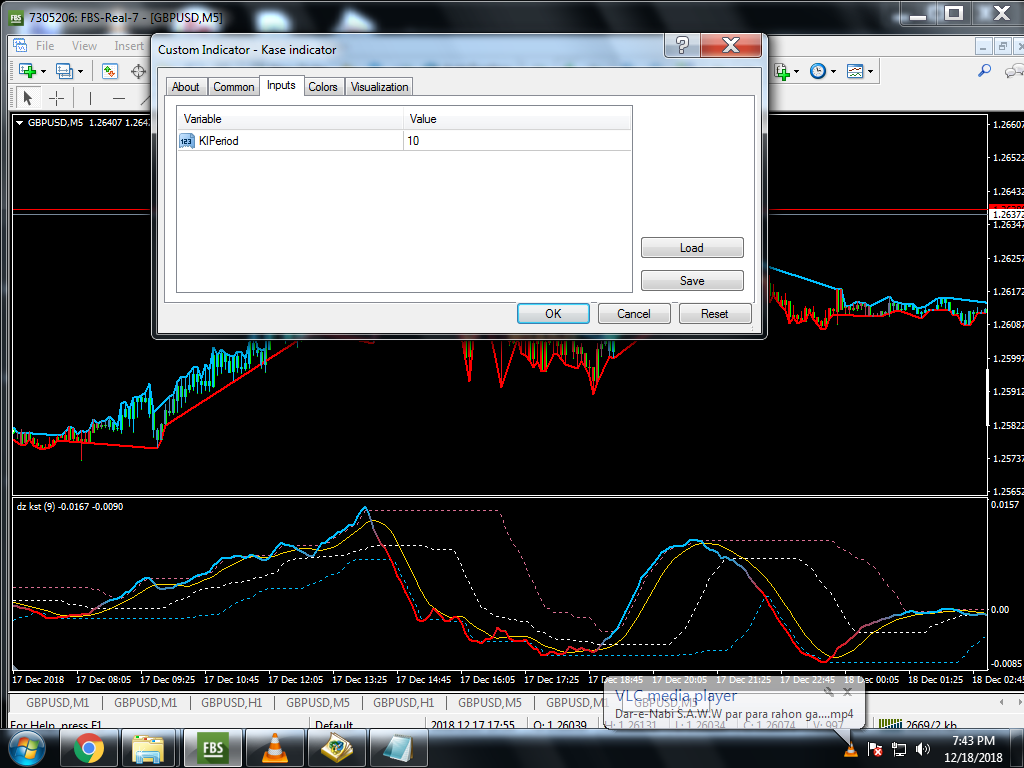Screen dimensions: 1024x768
Task: Select the vertical line drawing tool
Action: (90, 98)
